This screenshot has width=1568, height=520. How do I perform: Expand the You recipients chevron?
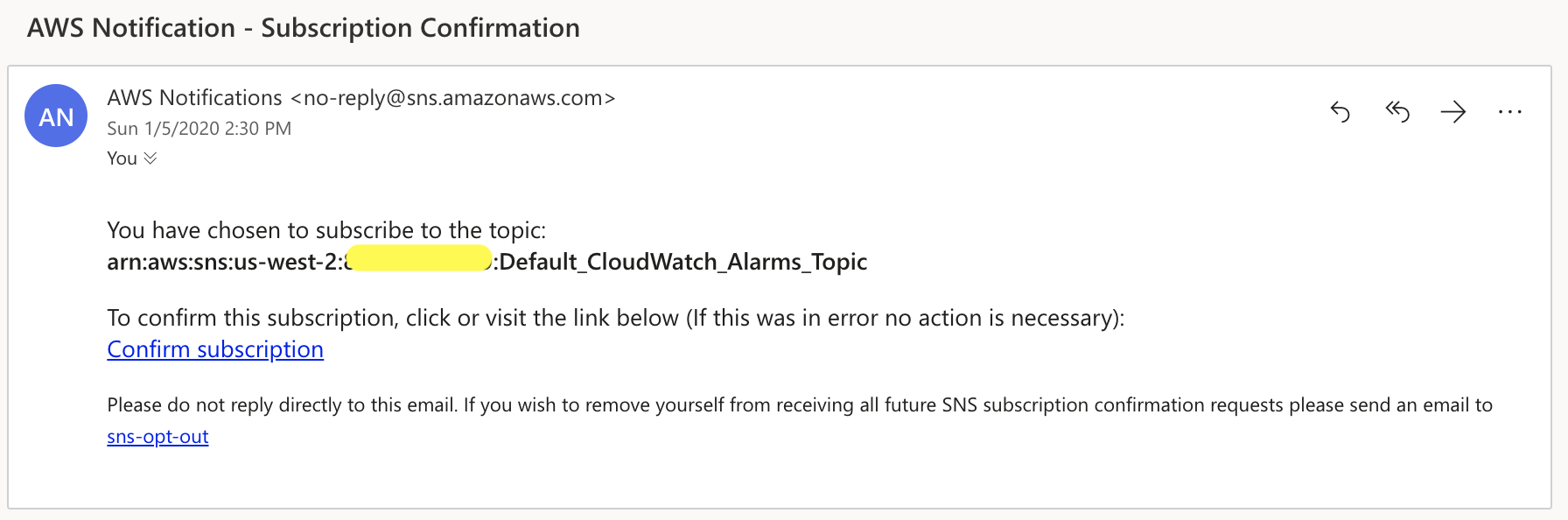pos(150,158)
